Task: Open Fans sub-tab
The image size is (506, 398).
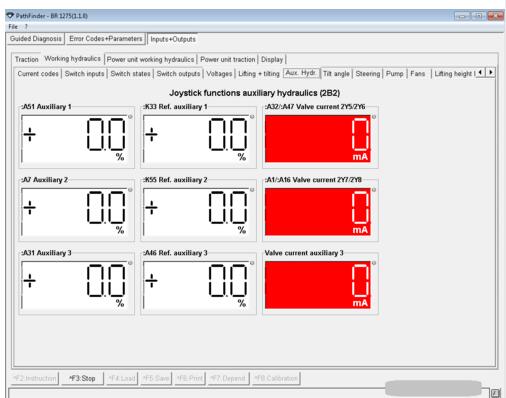Action: (418, 74)
